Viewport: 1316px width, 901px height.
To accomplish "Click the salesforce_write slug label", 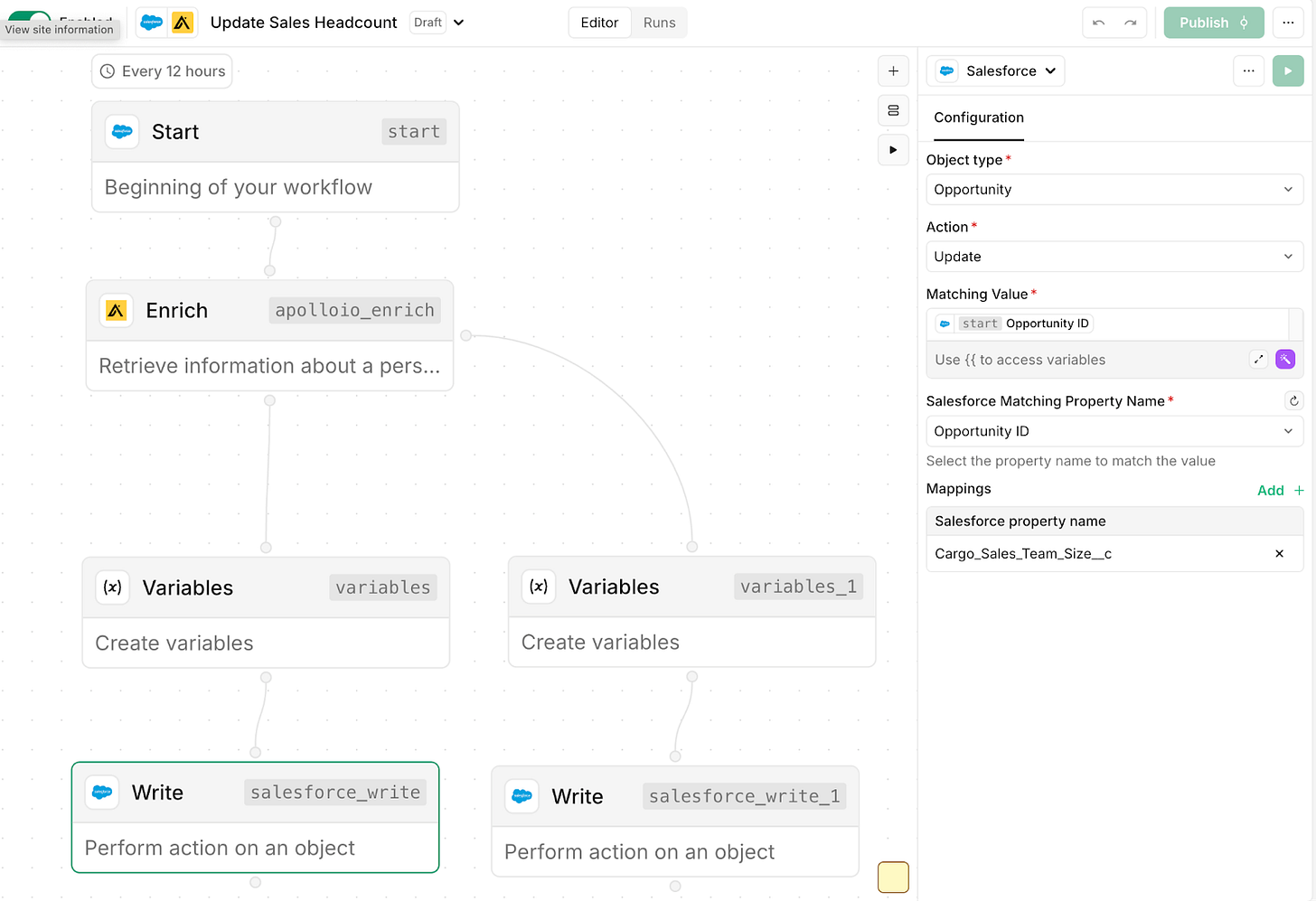I will tap(335, 793).
